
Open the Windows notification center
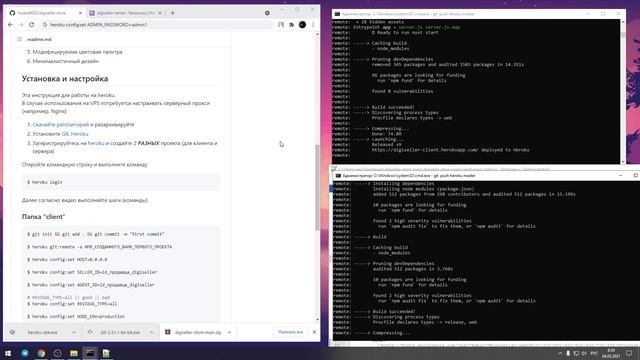point(629,353)
